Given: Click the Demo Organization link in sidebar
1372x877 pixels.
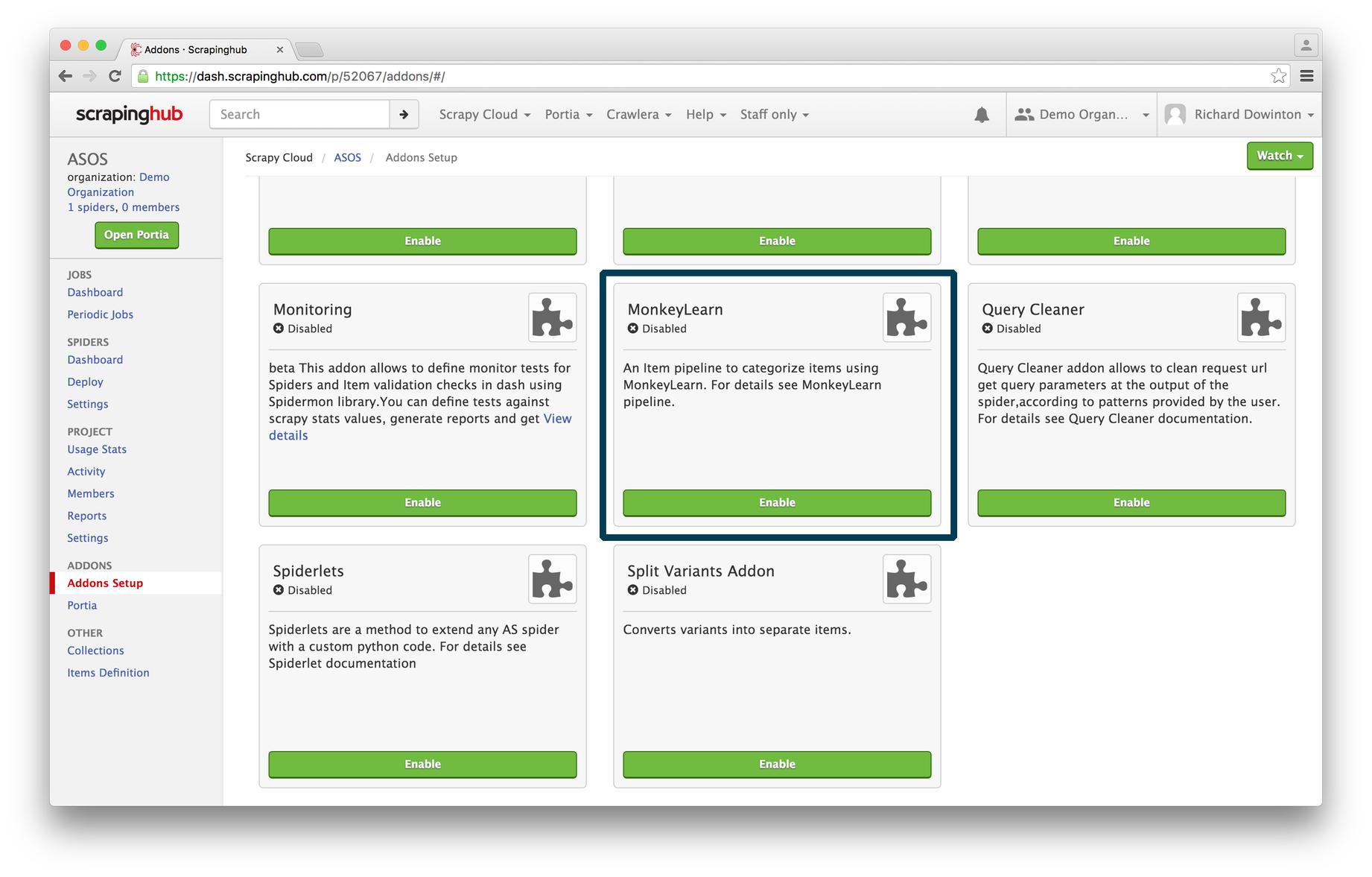Looking at the screenshot, I should 118,185.
